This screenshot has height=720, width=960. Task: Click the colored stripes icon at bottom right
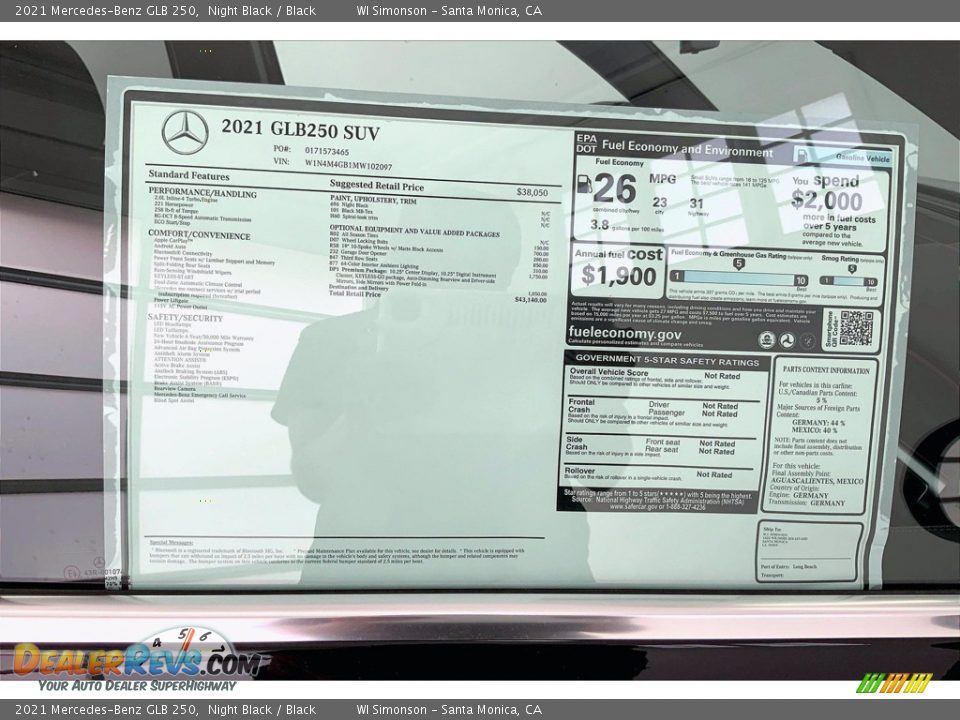(893, 683)
